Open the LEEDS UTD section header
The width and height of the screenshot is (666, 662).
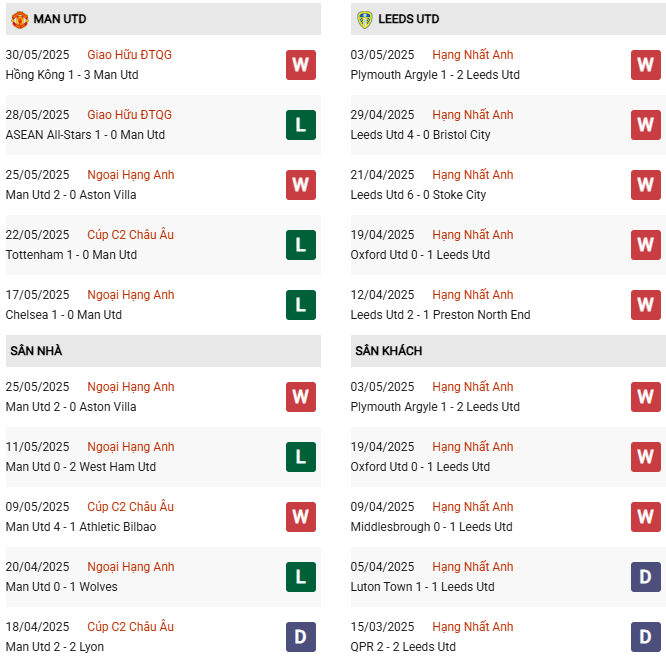coord(408,19)
